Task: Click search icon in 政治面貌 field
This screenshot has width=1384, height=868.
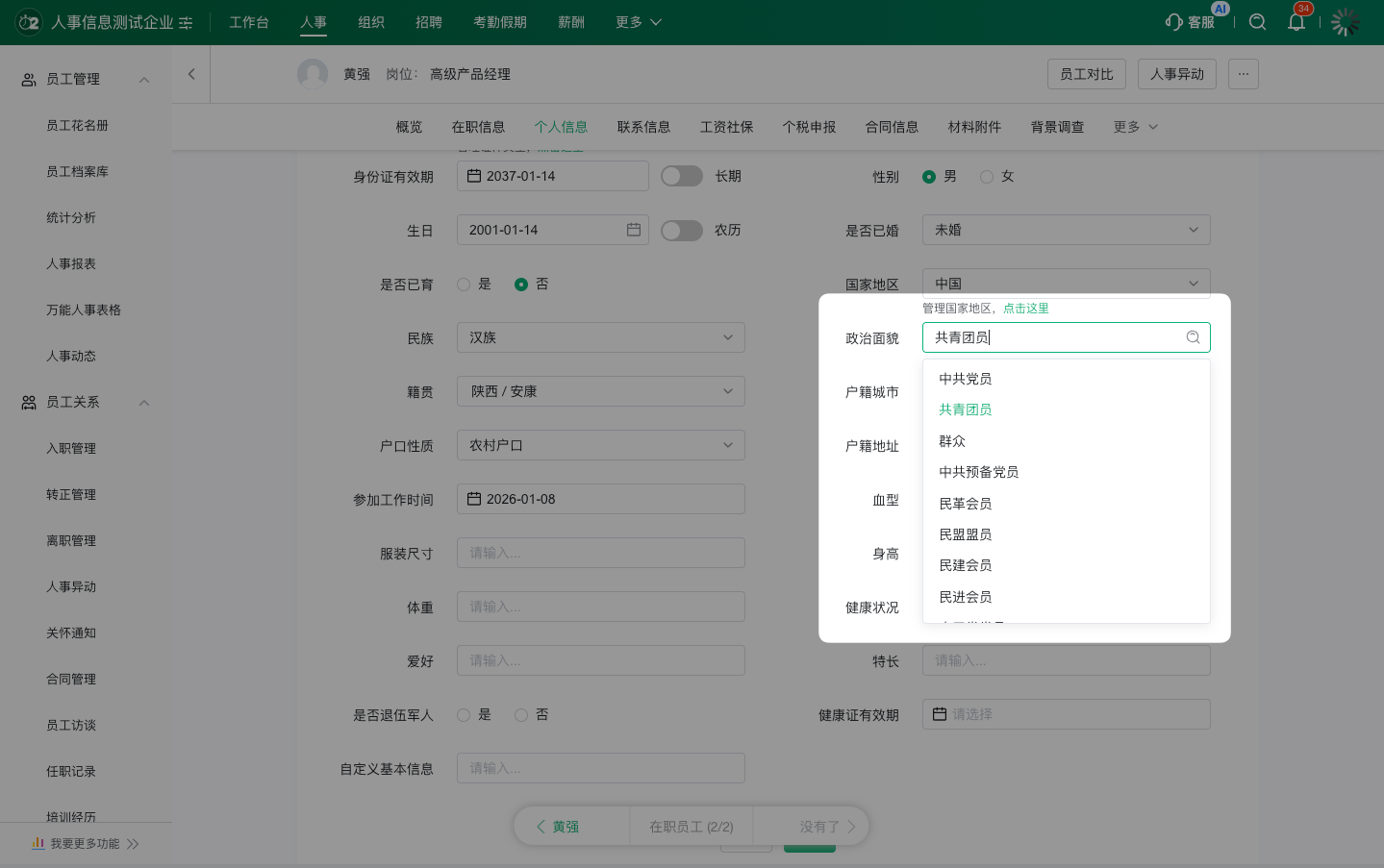Action: pos(1193,337)
